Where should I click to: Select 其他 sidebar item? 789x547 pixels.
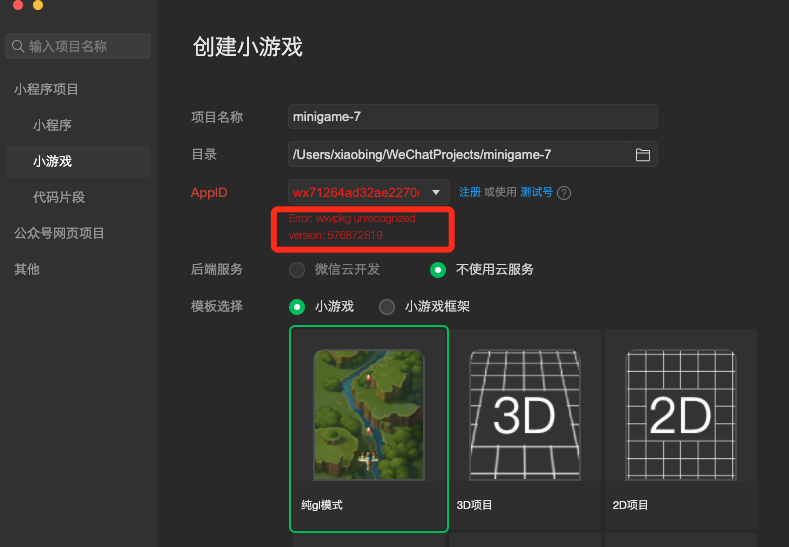click(27, 269)
